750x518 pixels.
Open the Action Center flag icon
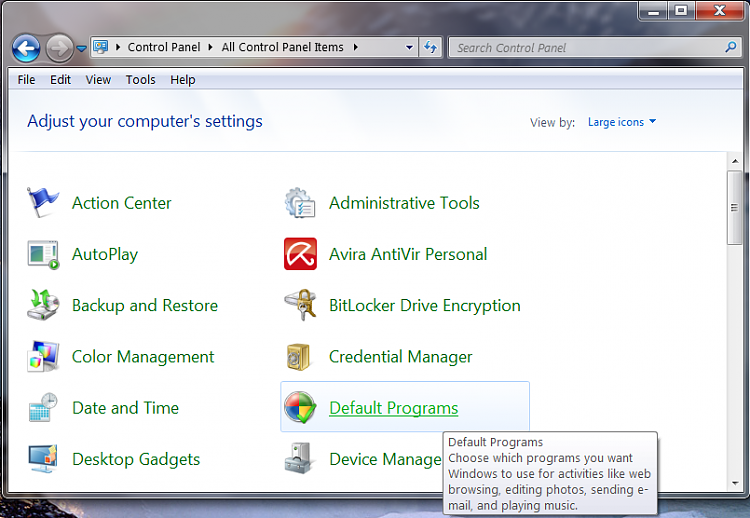pos(43,203)
